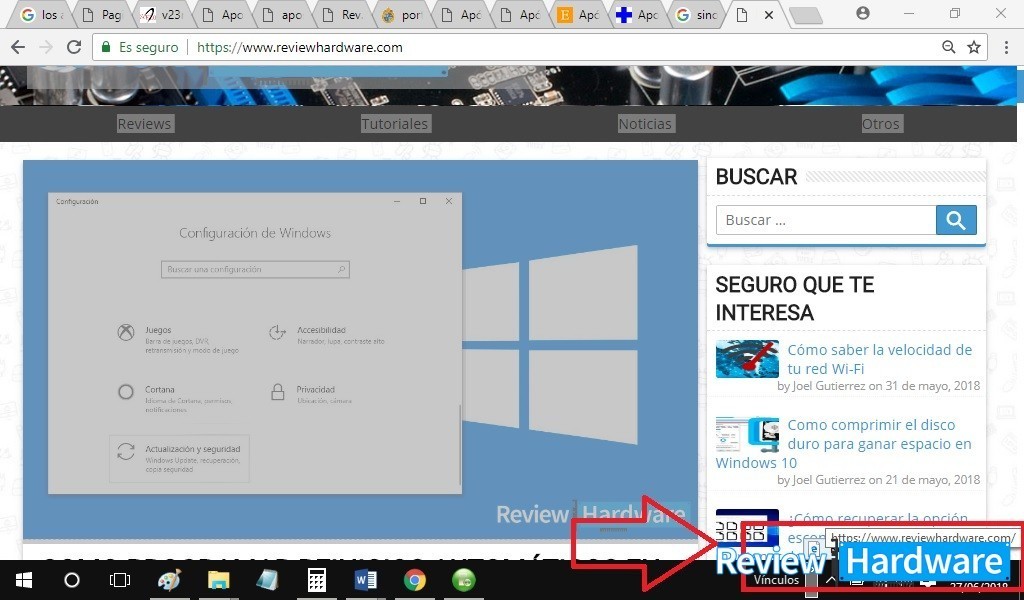
Task: Open the Noticias section
Action: [x=645, y=123]
